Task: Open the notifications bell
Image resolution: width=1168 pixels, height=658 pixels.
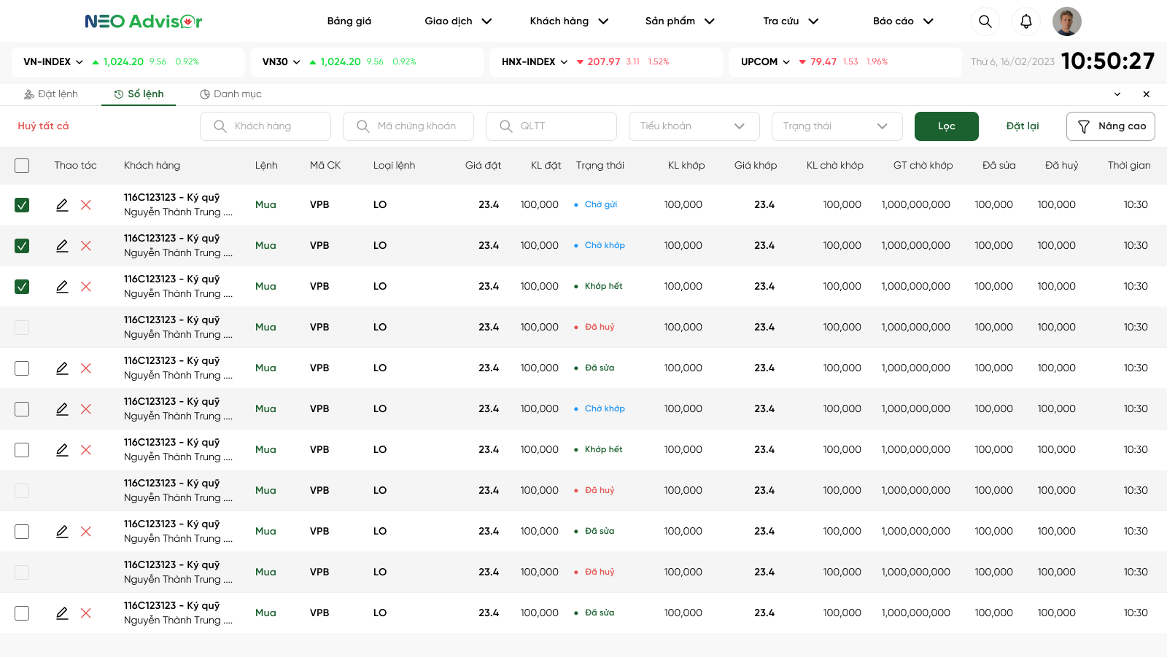Action: point(1026,21)
